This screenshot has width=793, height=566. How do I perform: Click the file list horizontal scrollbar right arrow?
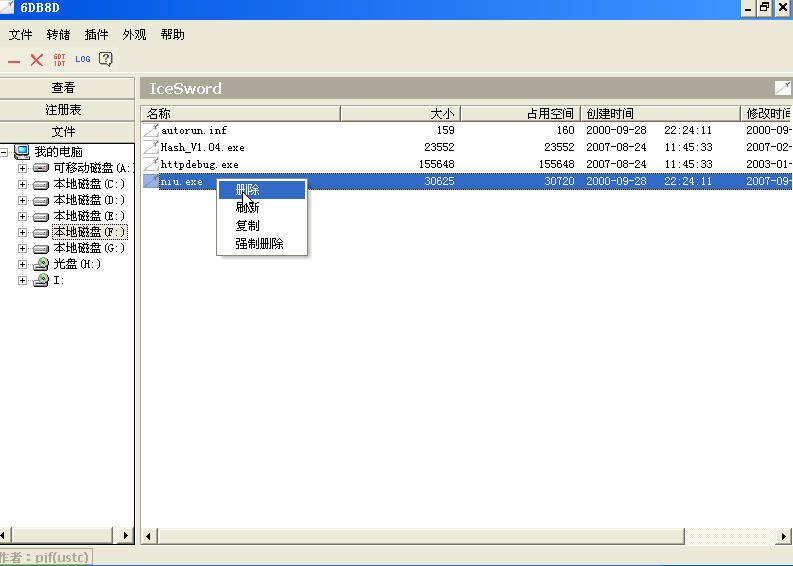click(783, 537)
